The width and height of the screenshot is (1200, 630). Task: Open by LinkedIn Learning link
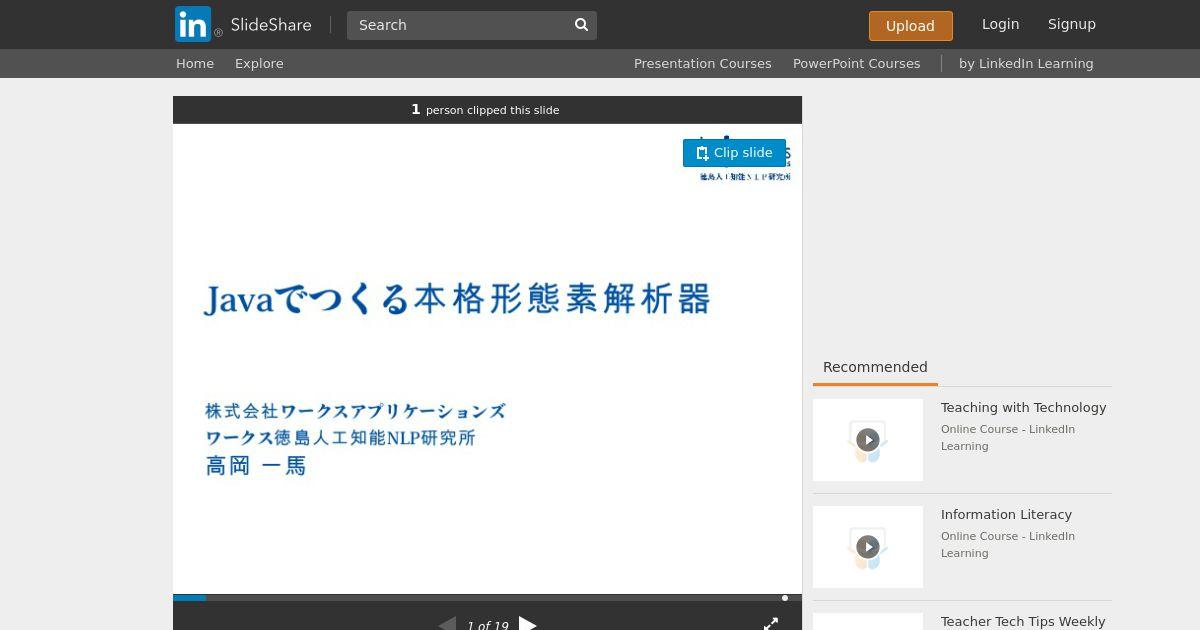point(1026,63)
